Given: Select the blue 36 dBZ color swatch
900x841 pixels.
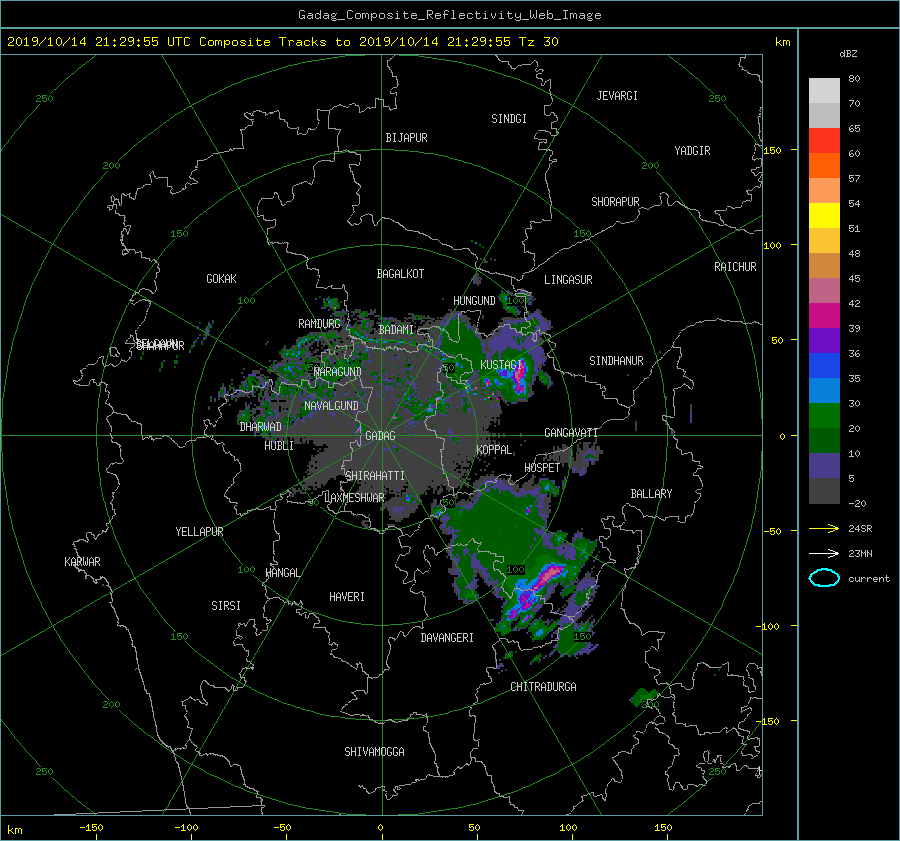Looking at the screenshot, I should (x=824, y=366).
